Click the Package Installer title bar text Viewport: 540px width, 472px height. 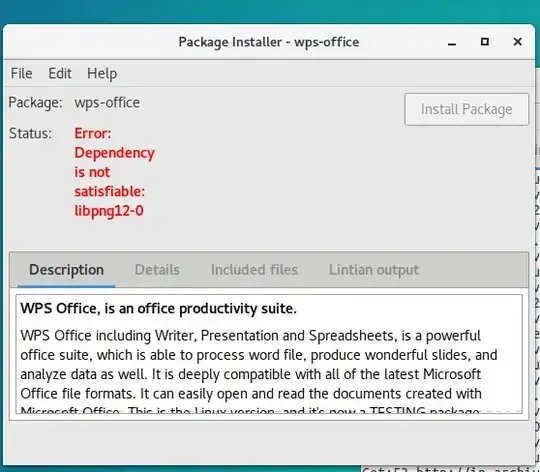point(269,42)
